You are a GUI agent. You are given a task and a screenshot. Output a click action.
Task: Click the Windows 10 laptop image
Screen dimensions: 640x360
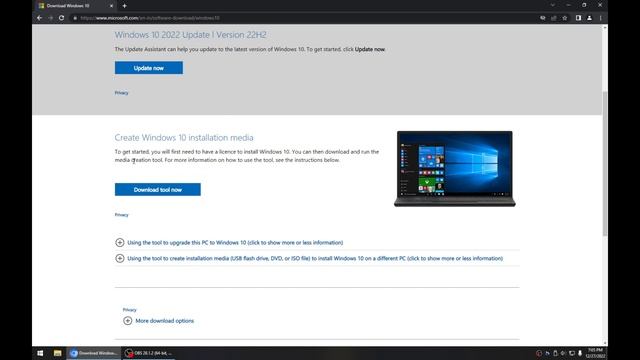tap(455, 169)
